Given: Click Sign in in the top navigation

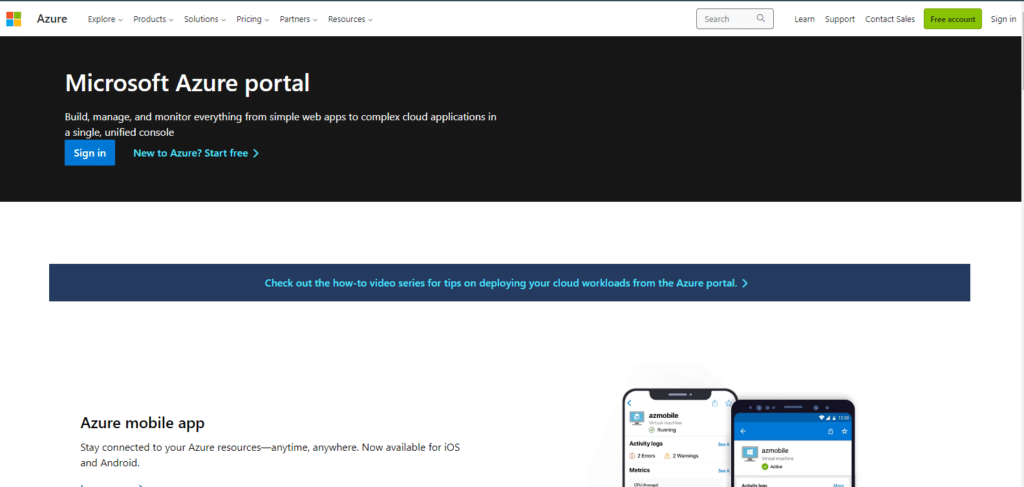Looking at the screenshot, I should (x=1003, y=19).
